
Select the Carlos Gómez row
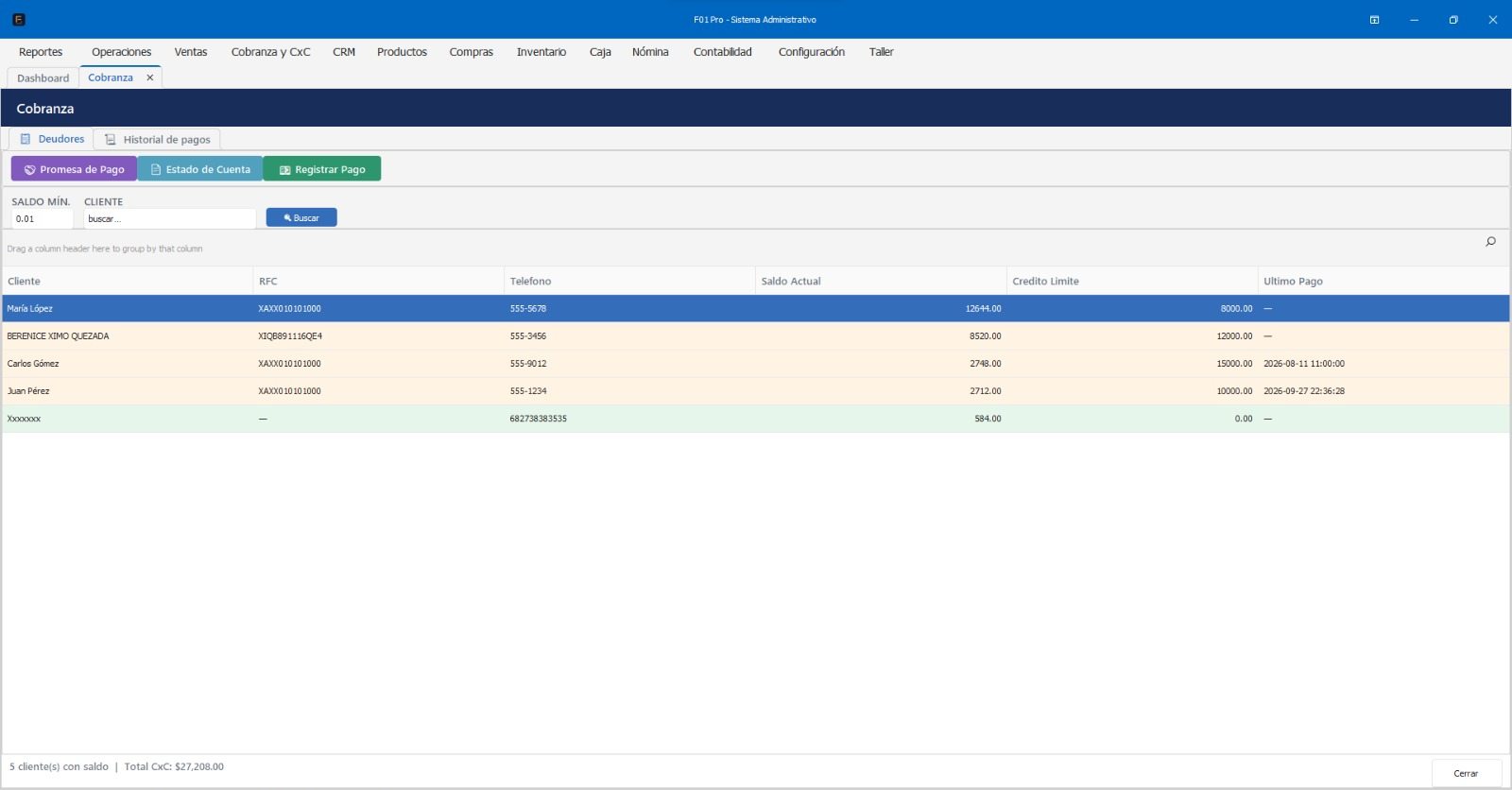[756, 363]
